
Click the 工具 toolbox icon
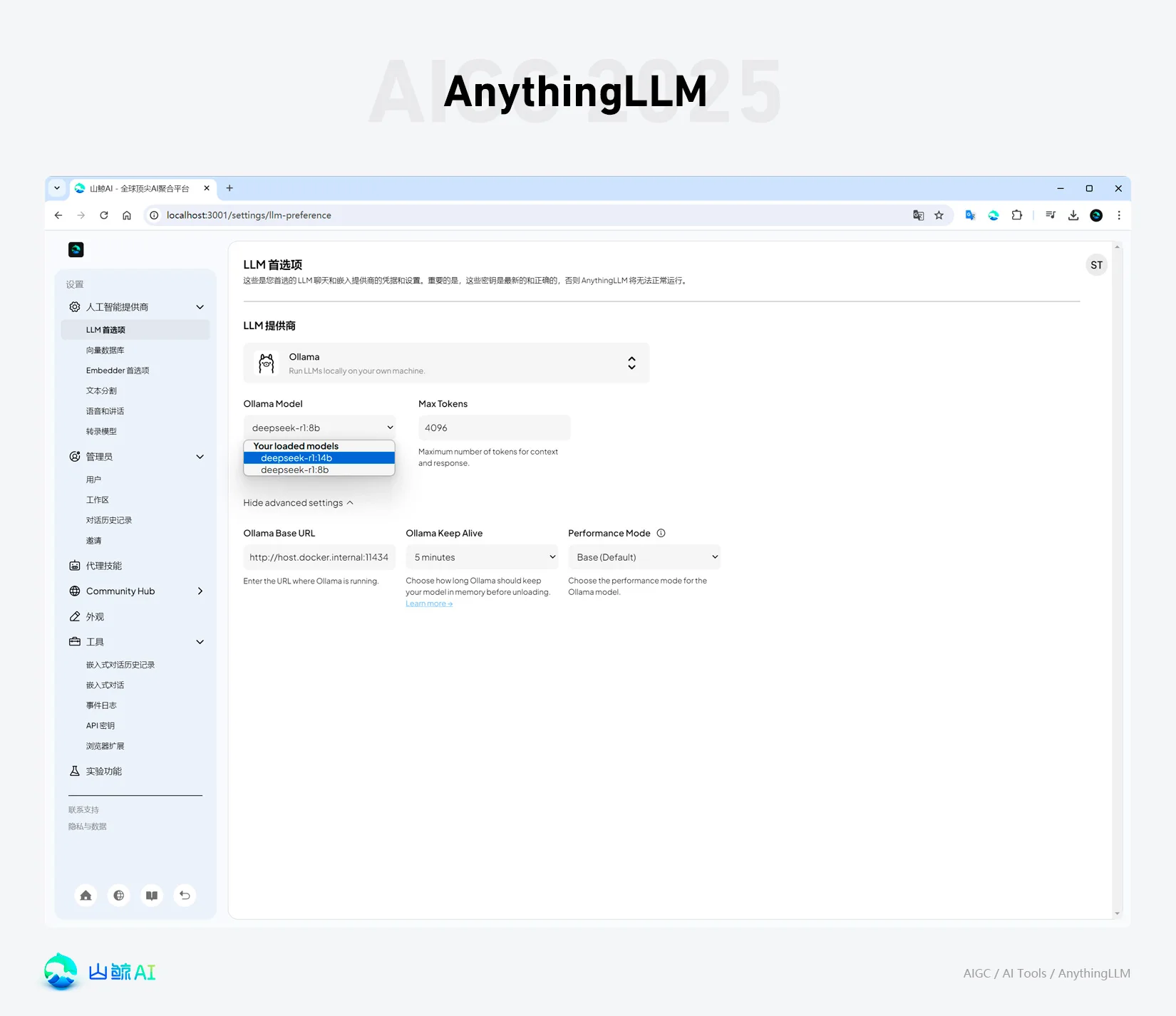pyautogui.click(x=75, y=642)
